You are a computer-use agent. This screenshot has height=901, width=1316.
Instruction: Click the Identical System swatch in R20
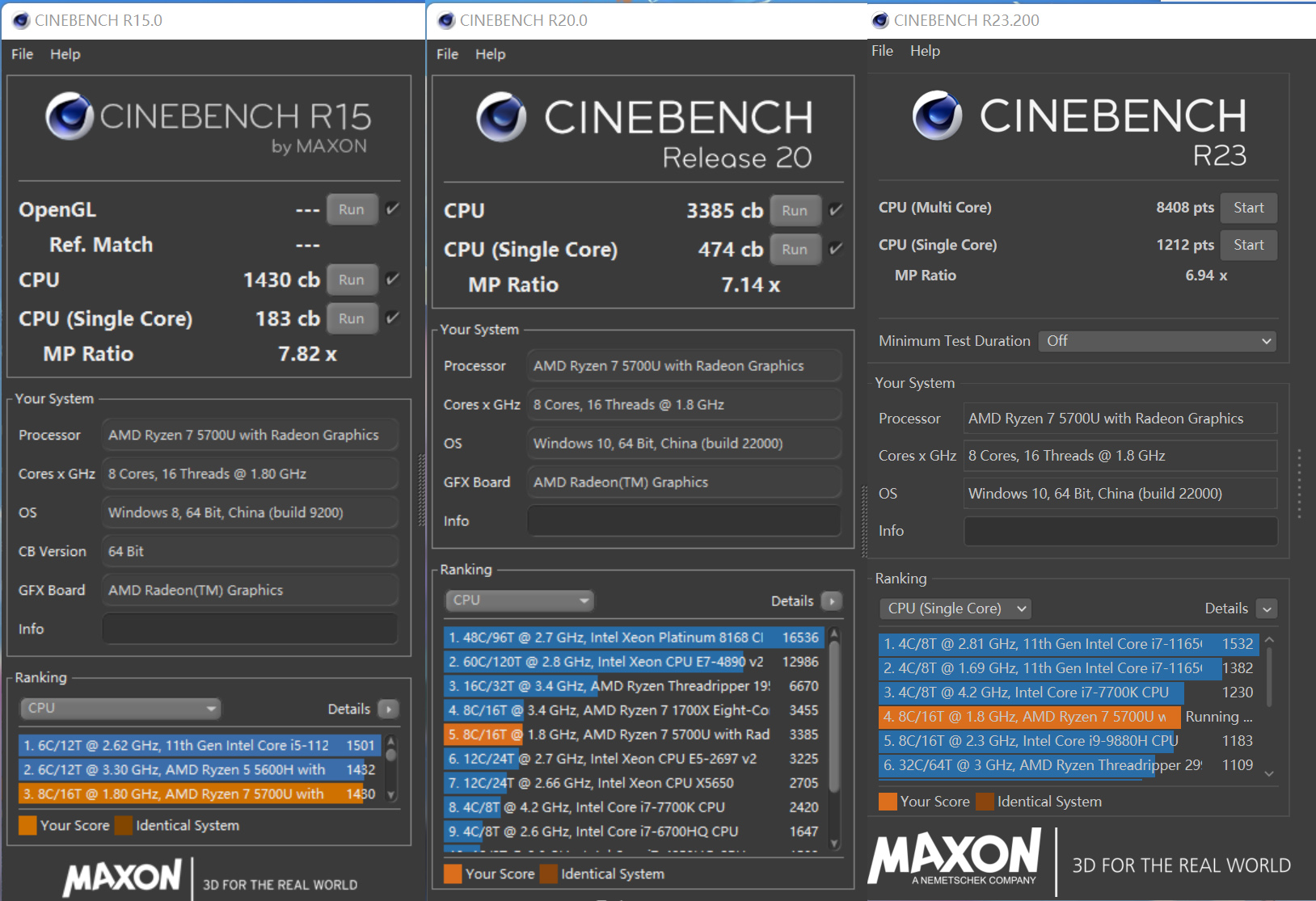click(549, 874)
